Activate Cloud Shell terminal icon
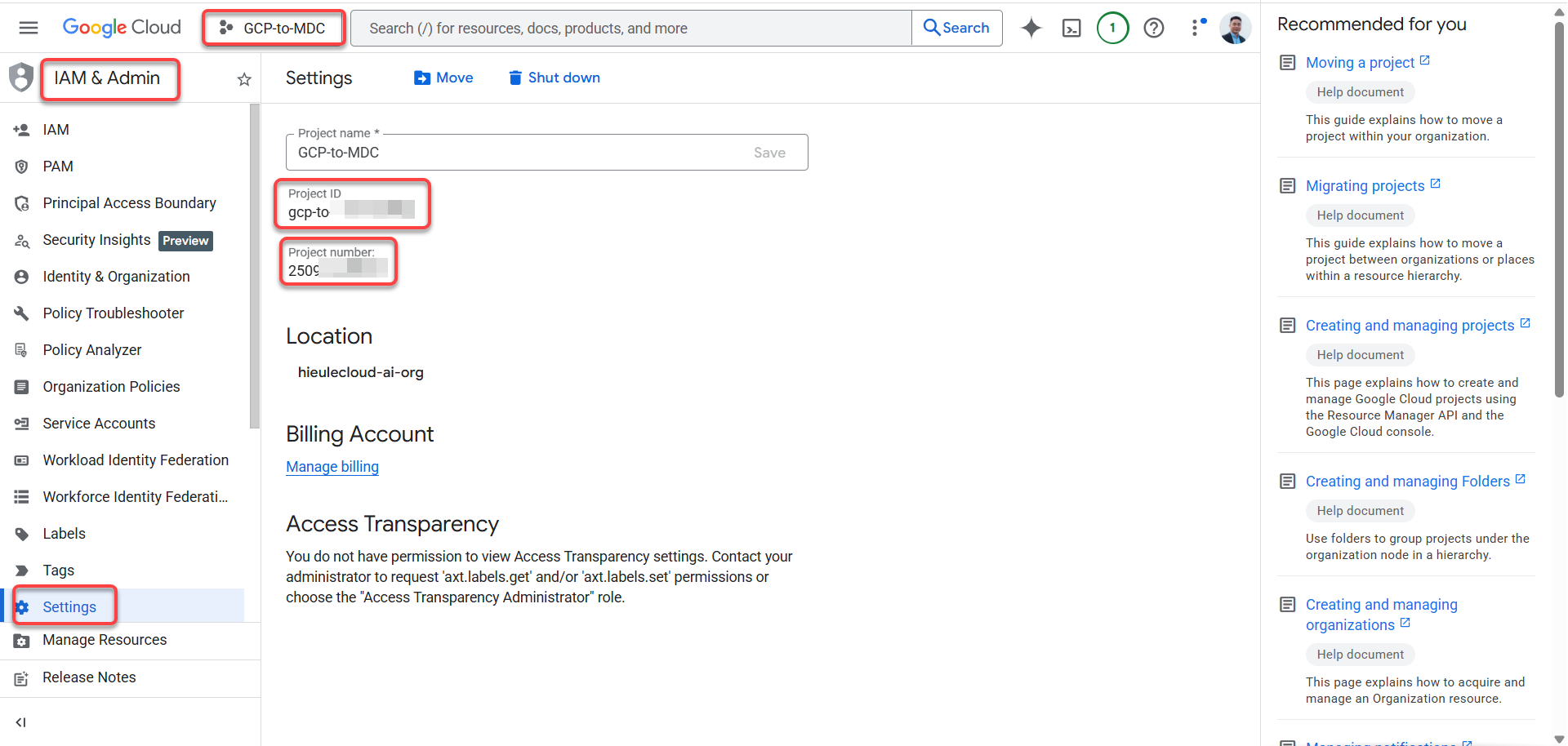The image size is (1568, 746). pyautogui.click(x=1071, y=29)
